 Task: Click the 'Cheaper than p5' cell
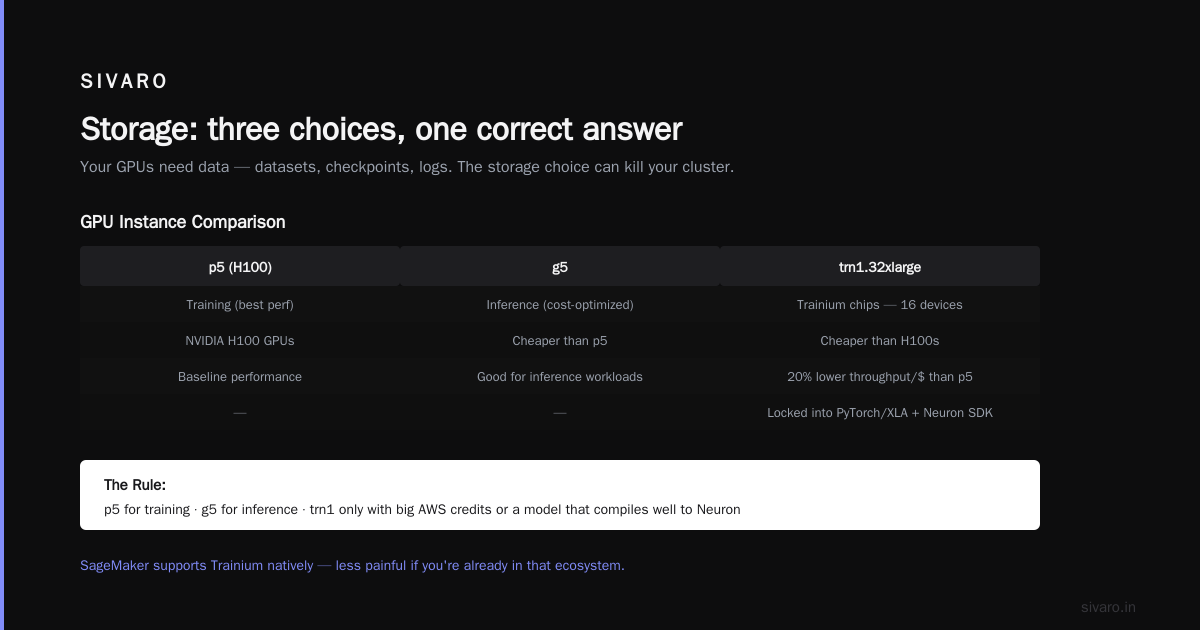(560, 340)
